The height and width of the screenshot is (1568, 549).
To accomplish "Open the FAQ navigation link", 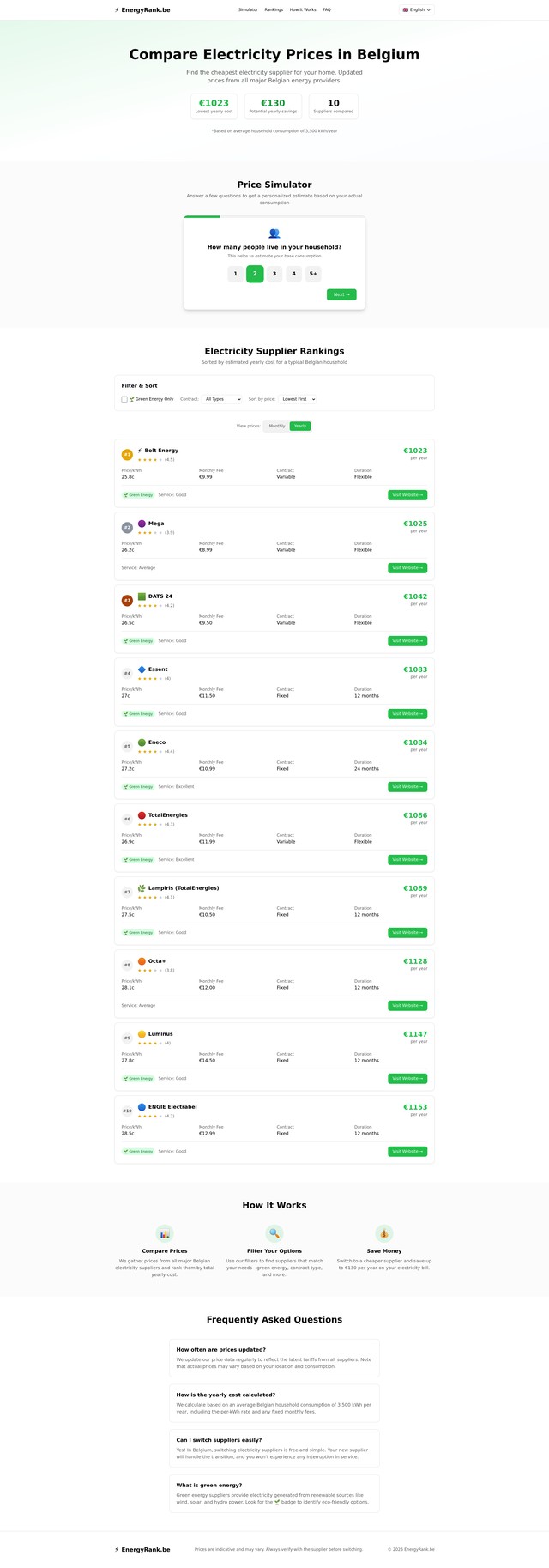I will pyautogui.click(x=327, y=9).
